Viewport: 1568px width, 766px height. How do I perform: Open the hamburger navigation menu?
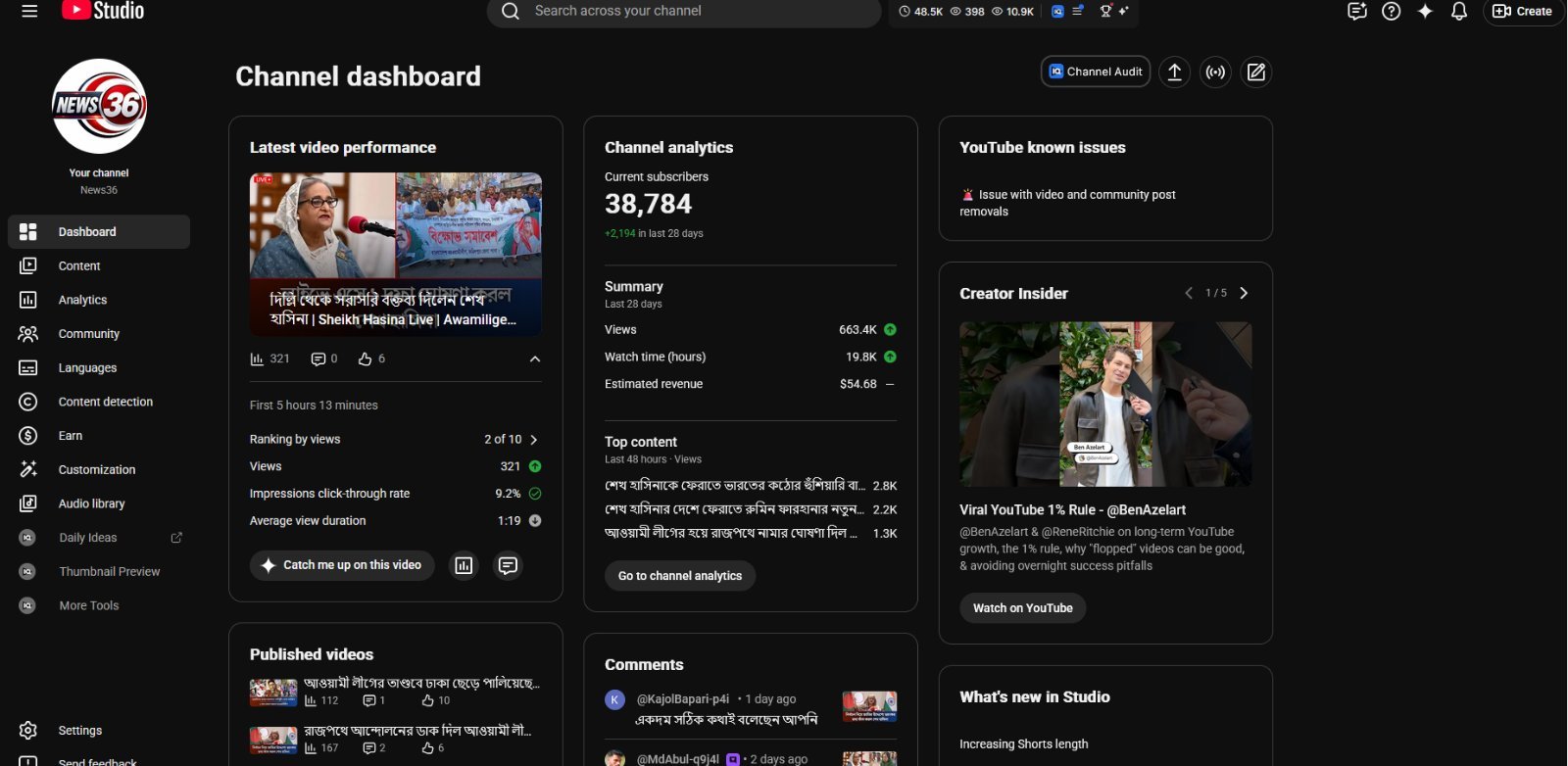coord(29,12)
